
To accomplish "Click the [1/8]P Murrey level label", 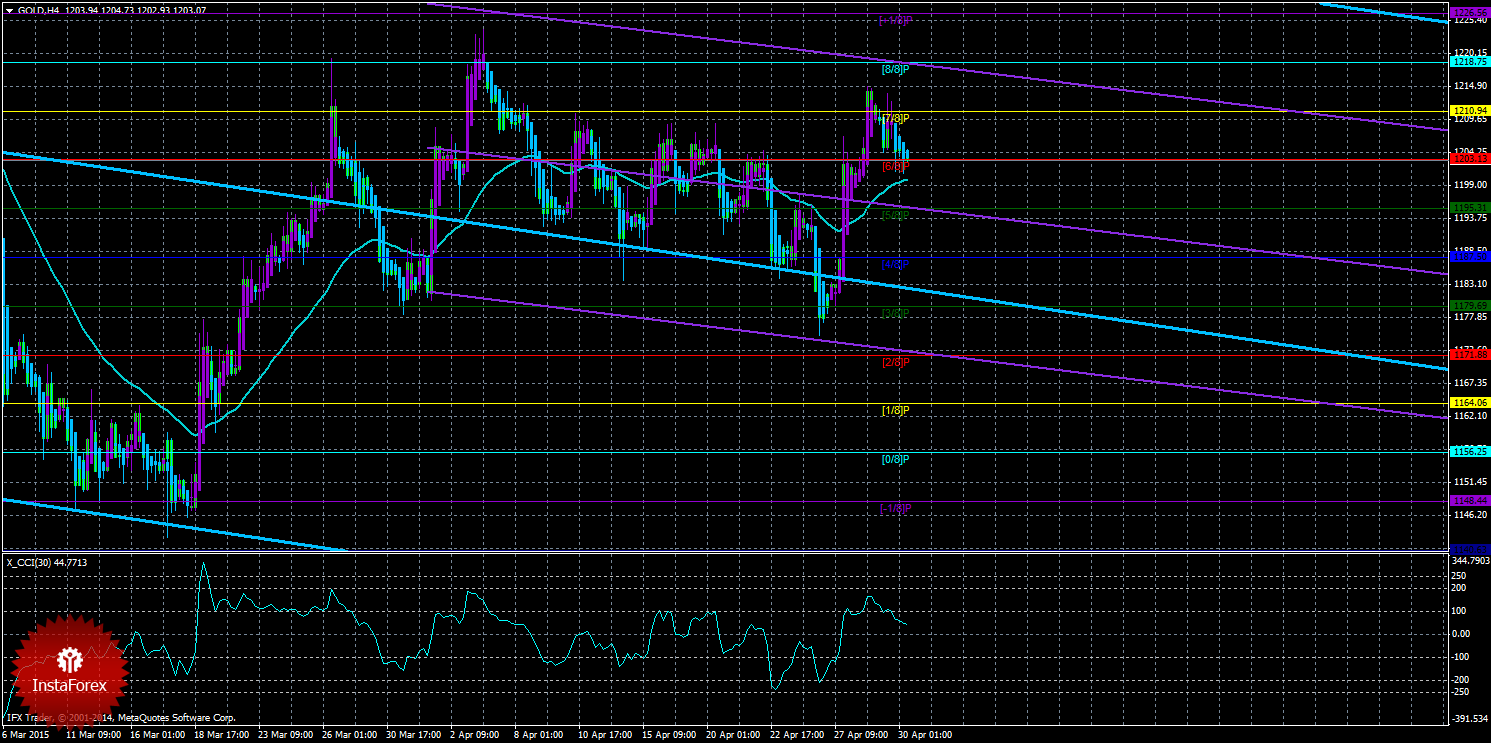I will tap(895, 411).
